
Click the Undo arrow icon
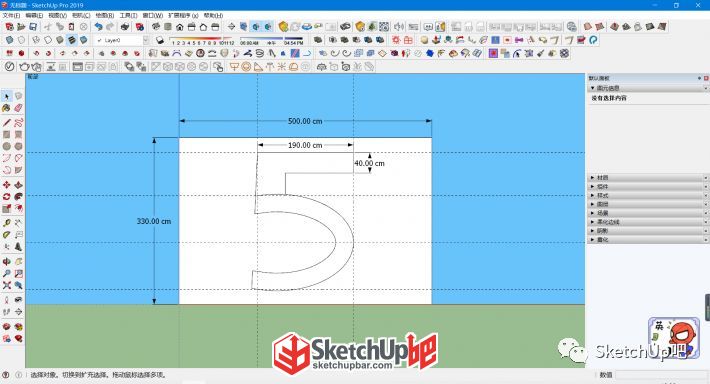pyautogui.click(x=98, y=27)
